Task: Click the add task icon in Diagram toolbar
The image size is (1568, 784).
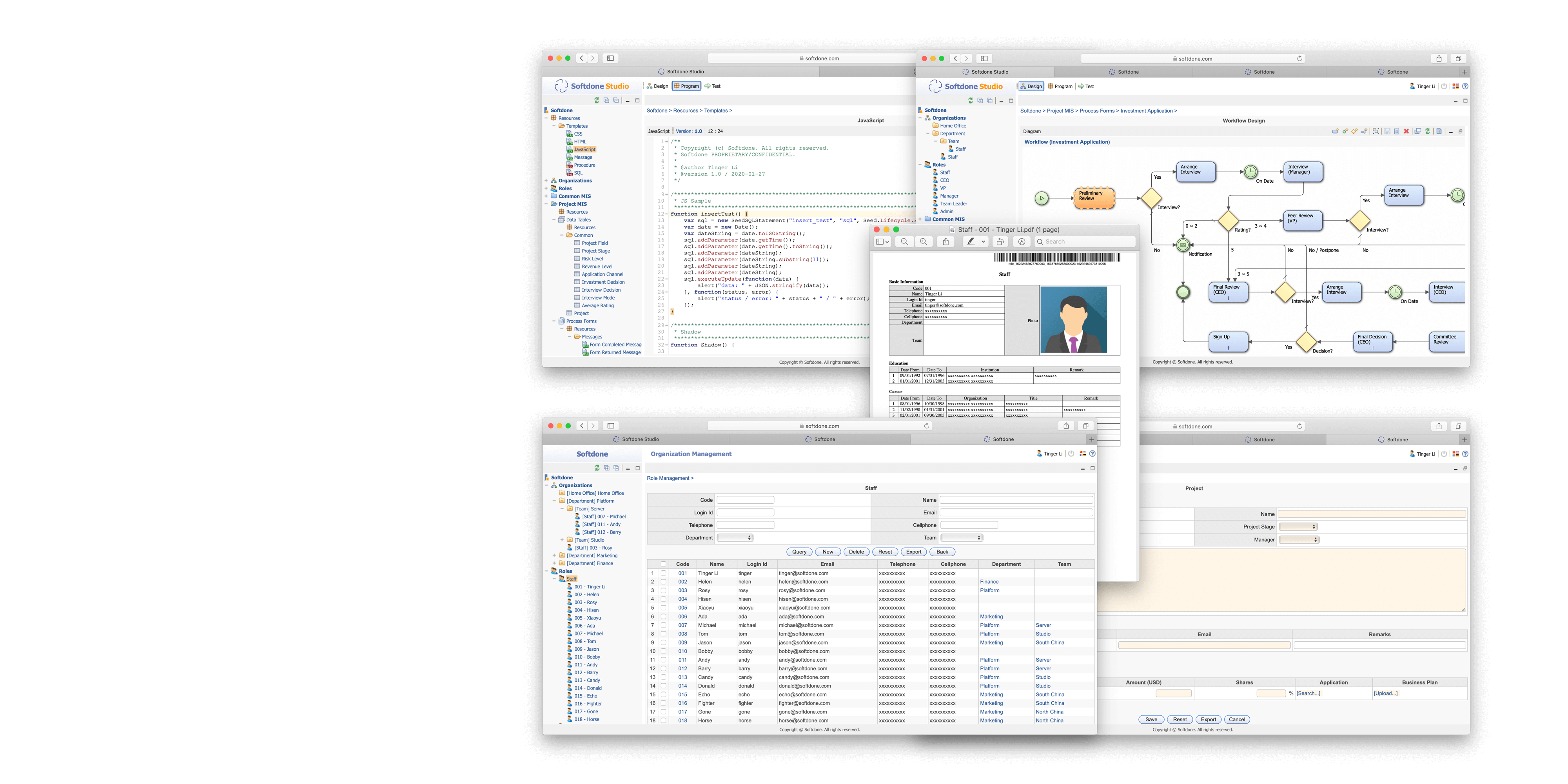Action: coord(1336,131)
